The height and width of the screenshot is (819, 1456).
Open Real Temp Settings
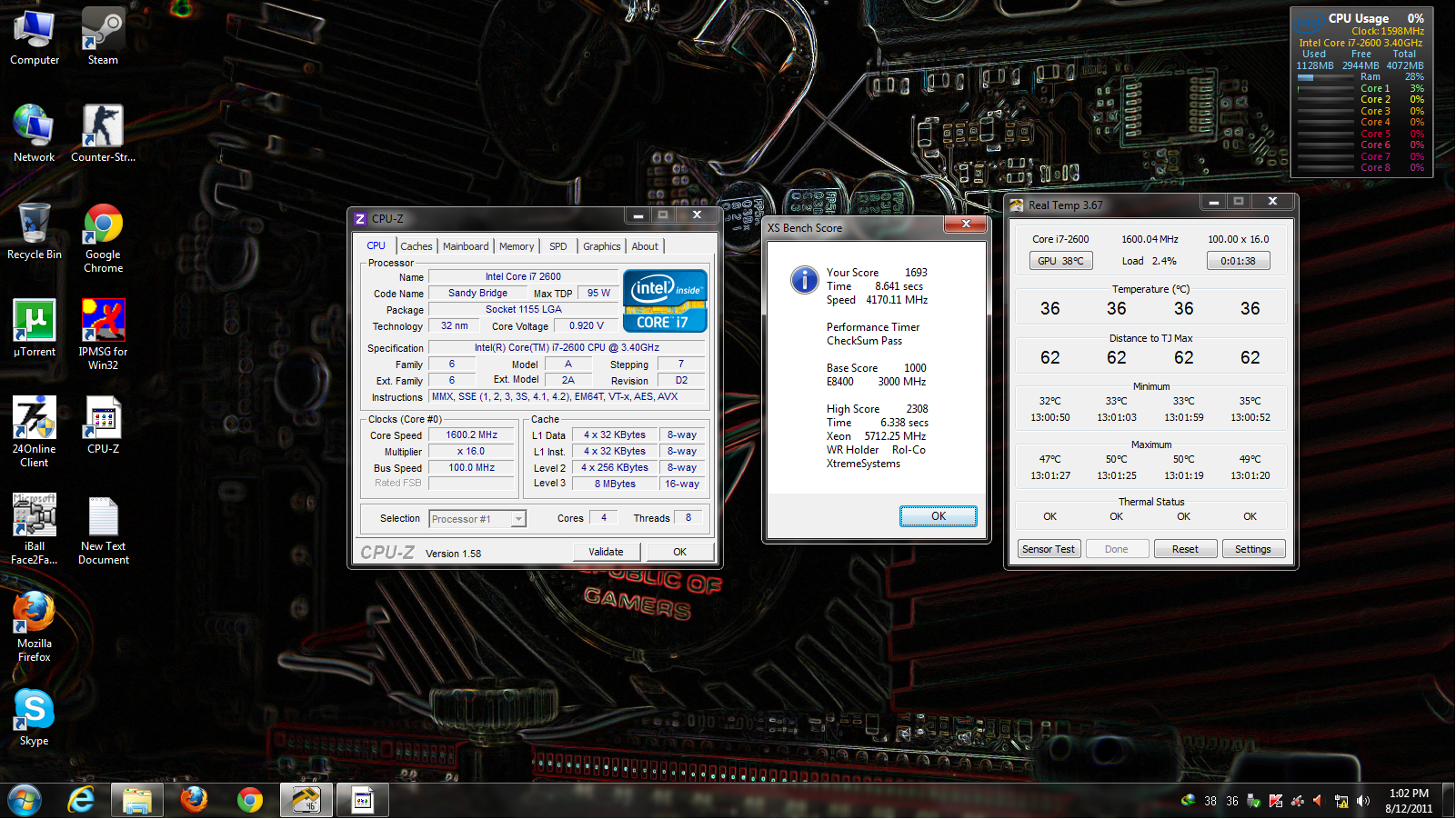[1253, 549]
